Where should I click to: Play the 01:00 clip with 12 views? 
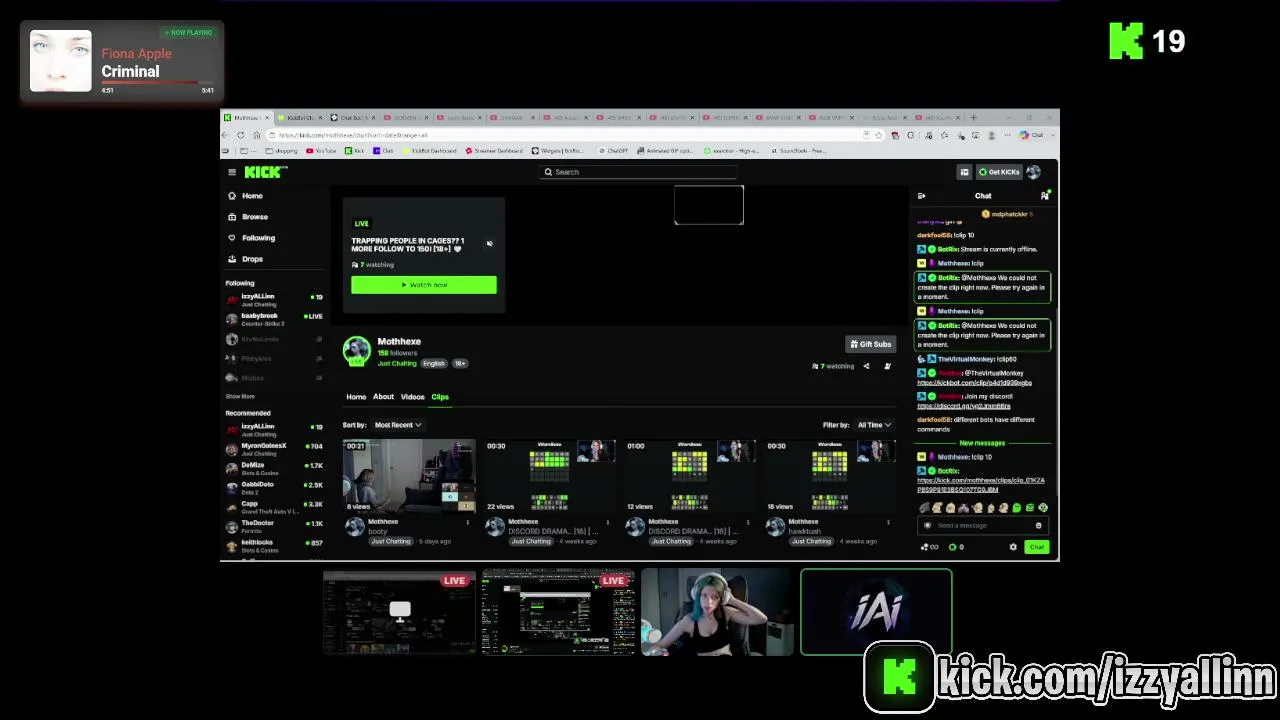[689, 476]
